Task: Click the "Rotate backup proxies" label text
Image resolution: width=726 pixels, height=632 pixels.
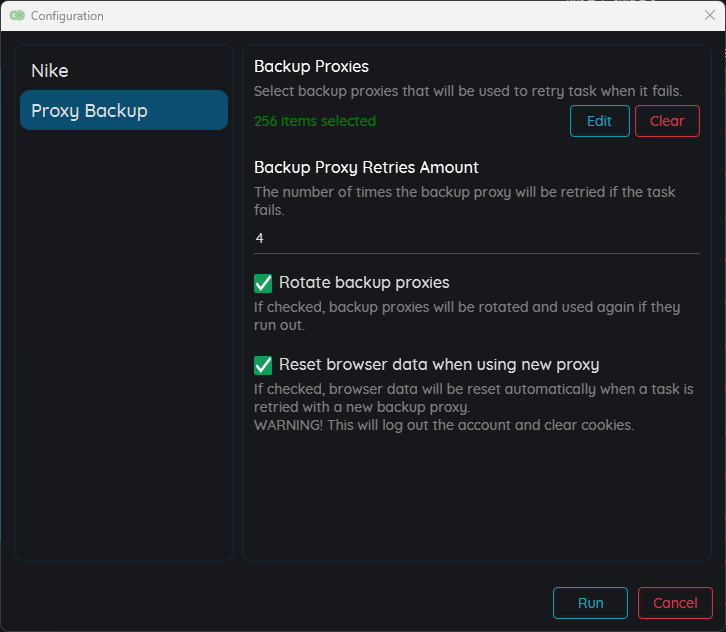Action: click(364, 283)
